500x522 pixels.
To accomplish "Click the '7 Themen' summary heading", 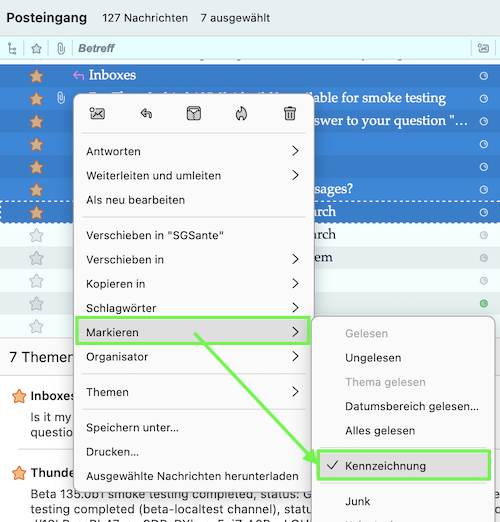I will click(41, 357).
